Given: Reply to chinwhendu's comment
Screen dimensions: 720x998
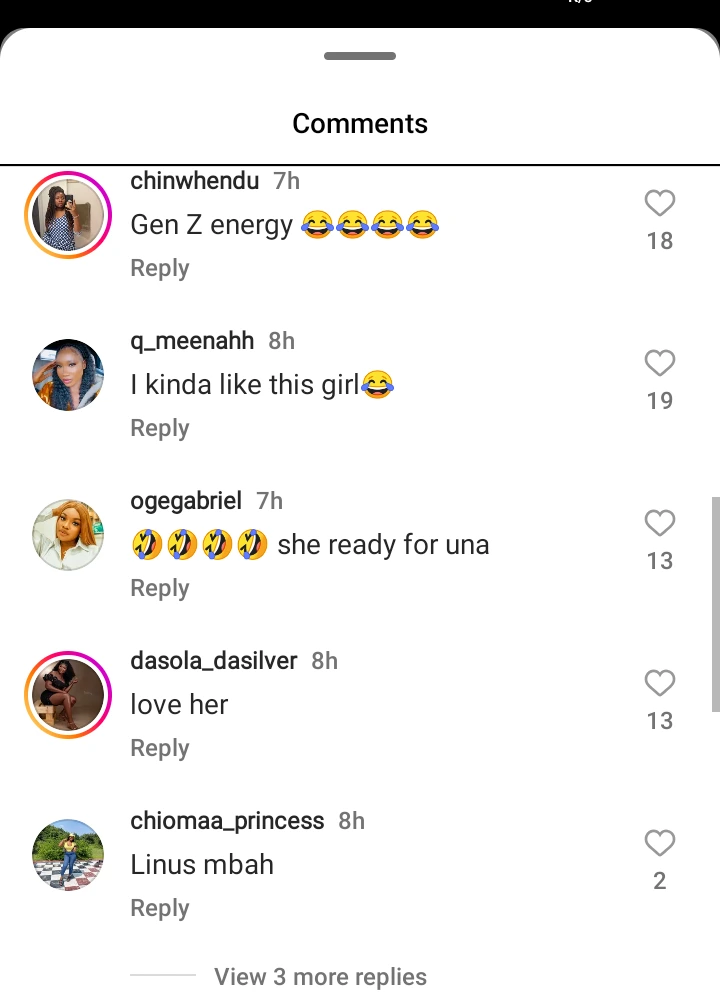Looking at the screenshot, I should [160, 268].
